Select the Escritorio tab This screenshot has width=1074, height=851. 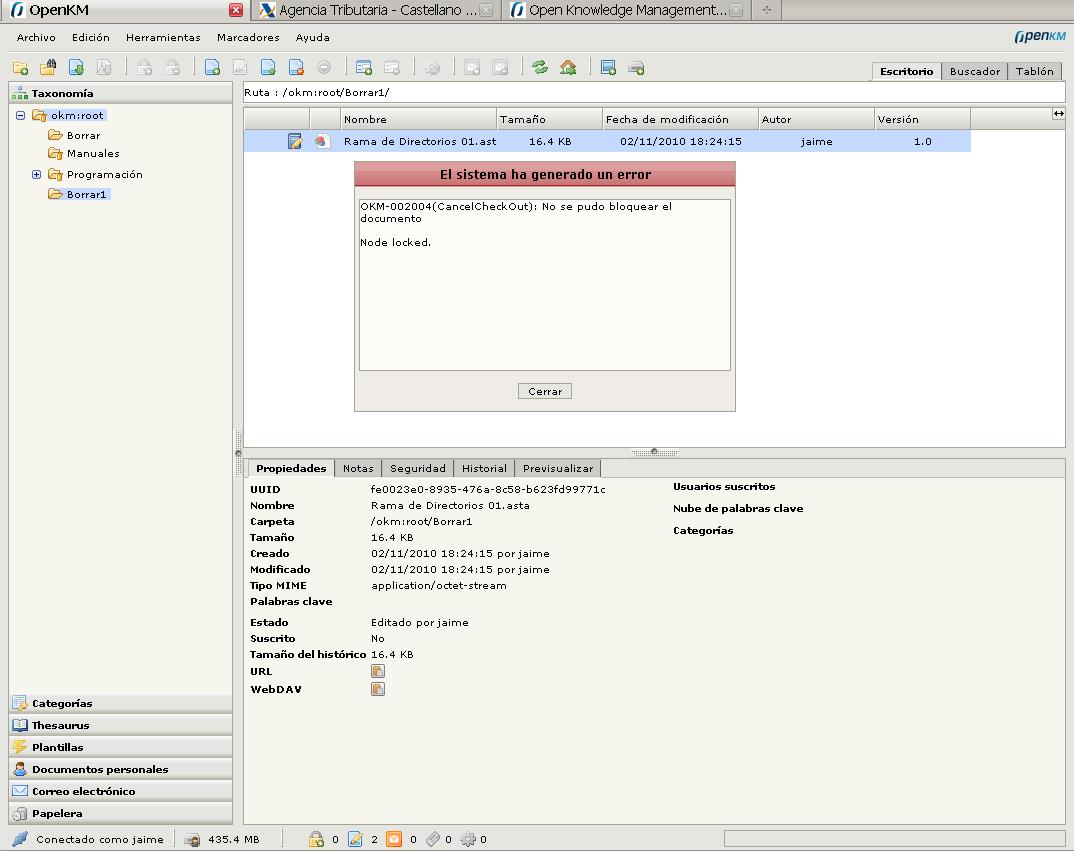[906, 71]
